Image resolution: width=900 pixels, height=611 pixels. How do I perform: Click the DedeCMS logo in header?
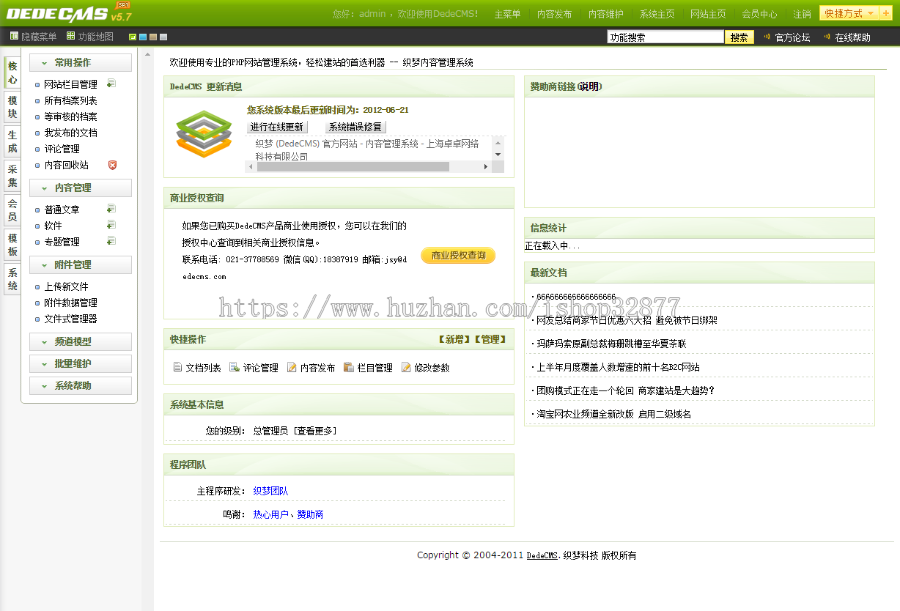[x=69, y=13]
